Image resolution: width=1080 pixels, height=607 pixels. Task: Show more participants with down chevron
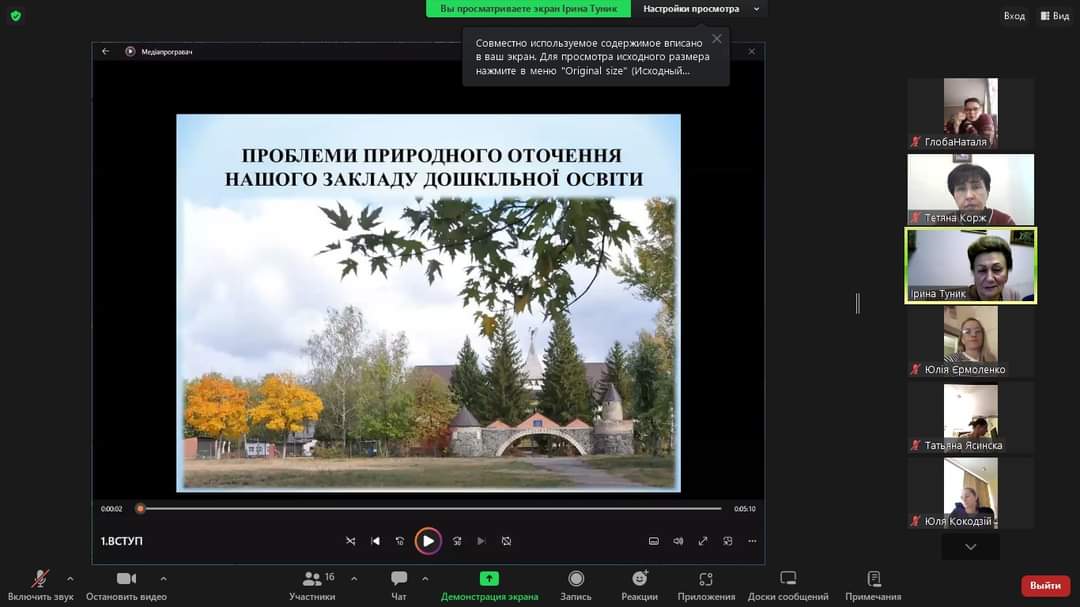tap(970, 546)
